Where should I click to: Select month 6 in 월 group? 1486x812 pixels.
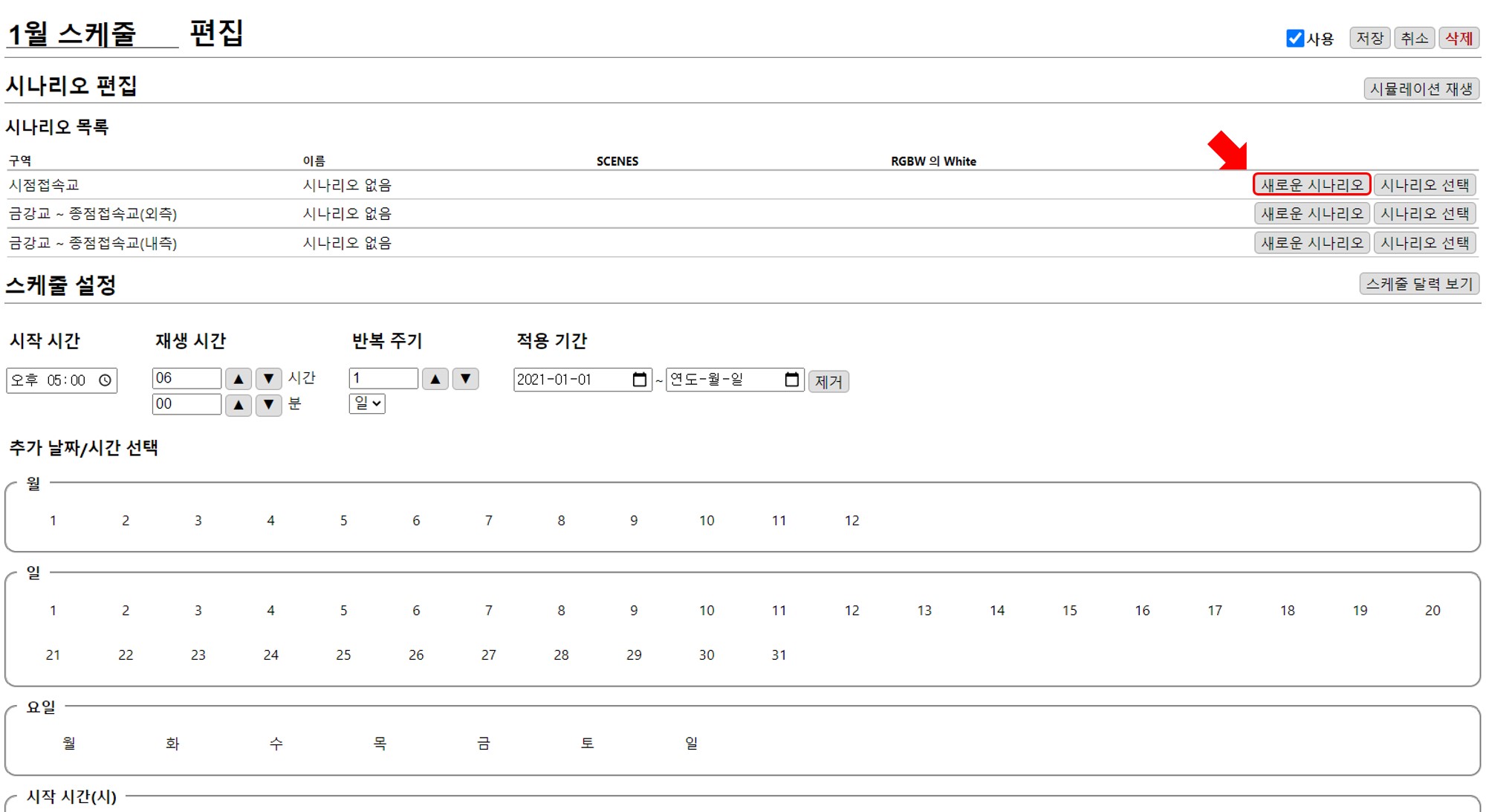coord(416,521)
